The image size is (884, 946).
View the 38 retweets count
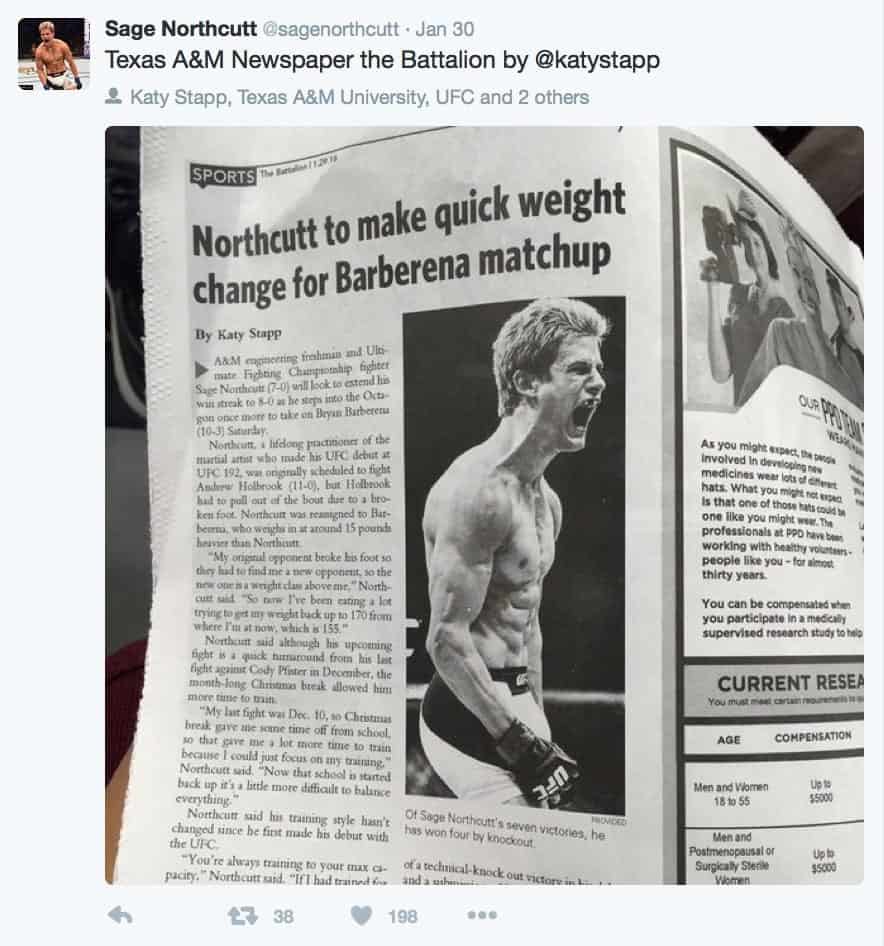pos(283,916)
